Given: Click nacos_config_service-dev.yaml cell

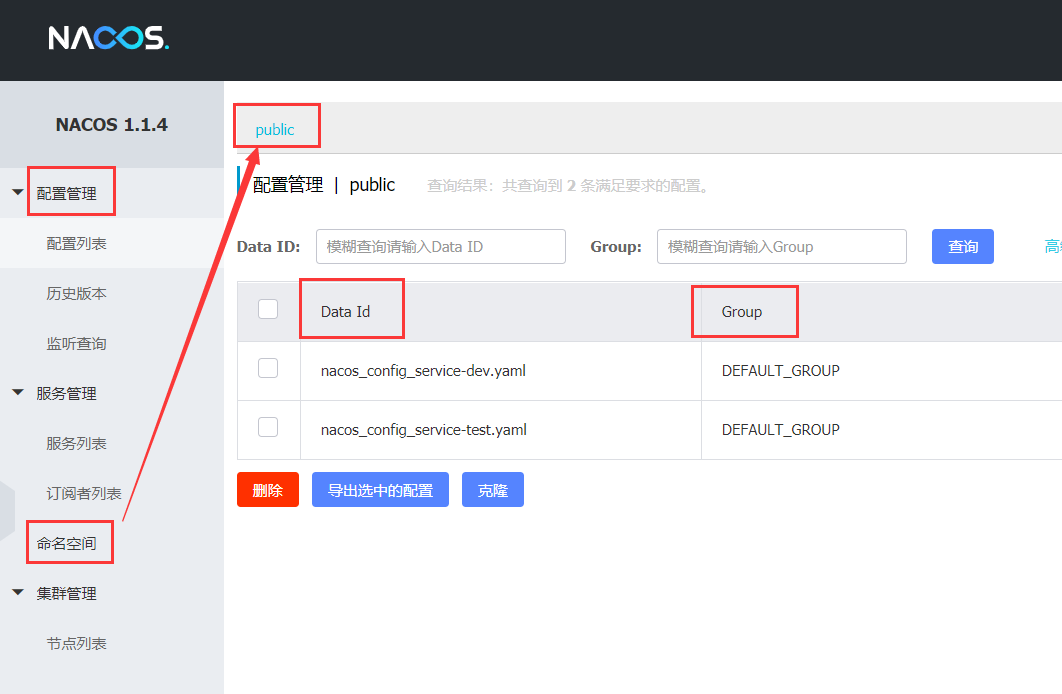Looking at the screenshot, I should pos(423,371).
